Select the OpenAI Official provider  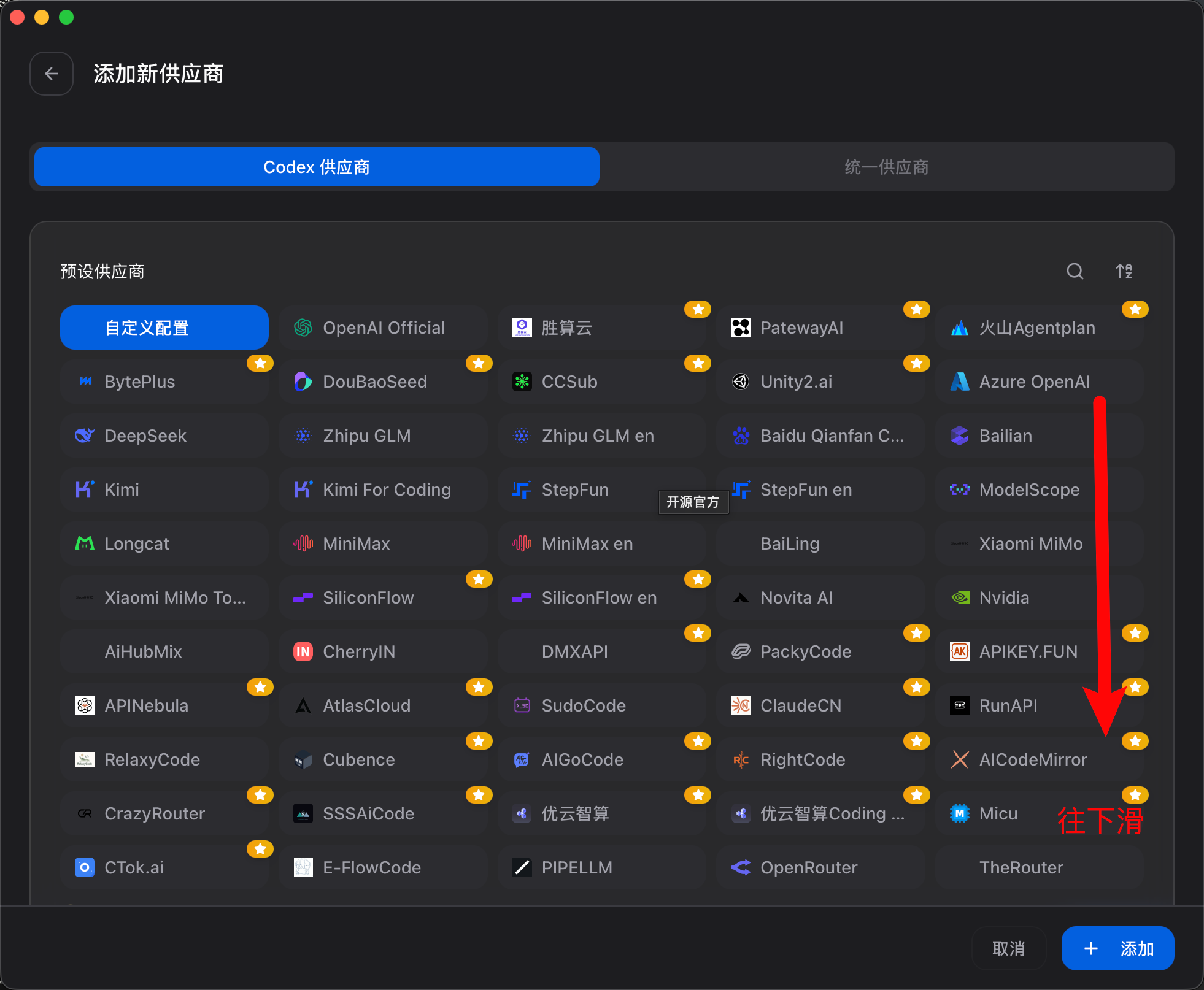coord(383,328)
